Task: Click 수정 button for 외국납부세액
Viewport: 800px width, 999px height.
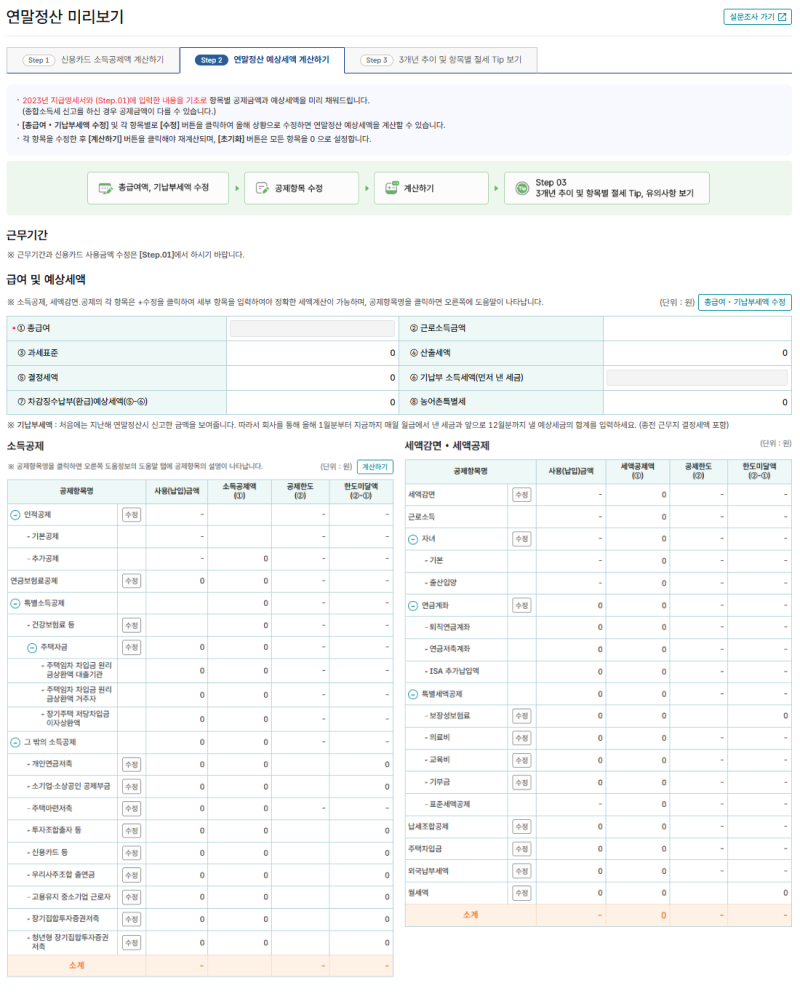Action: 522,871
